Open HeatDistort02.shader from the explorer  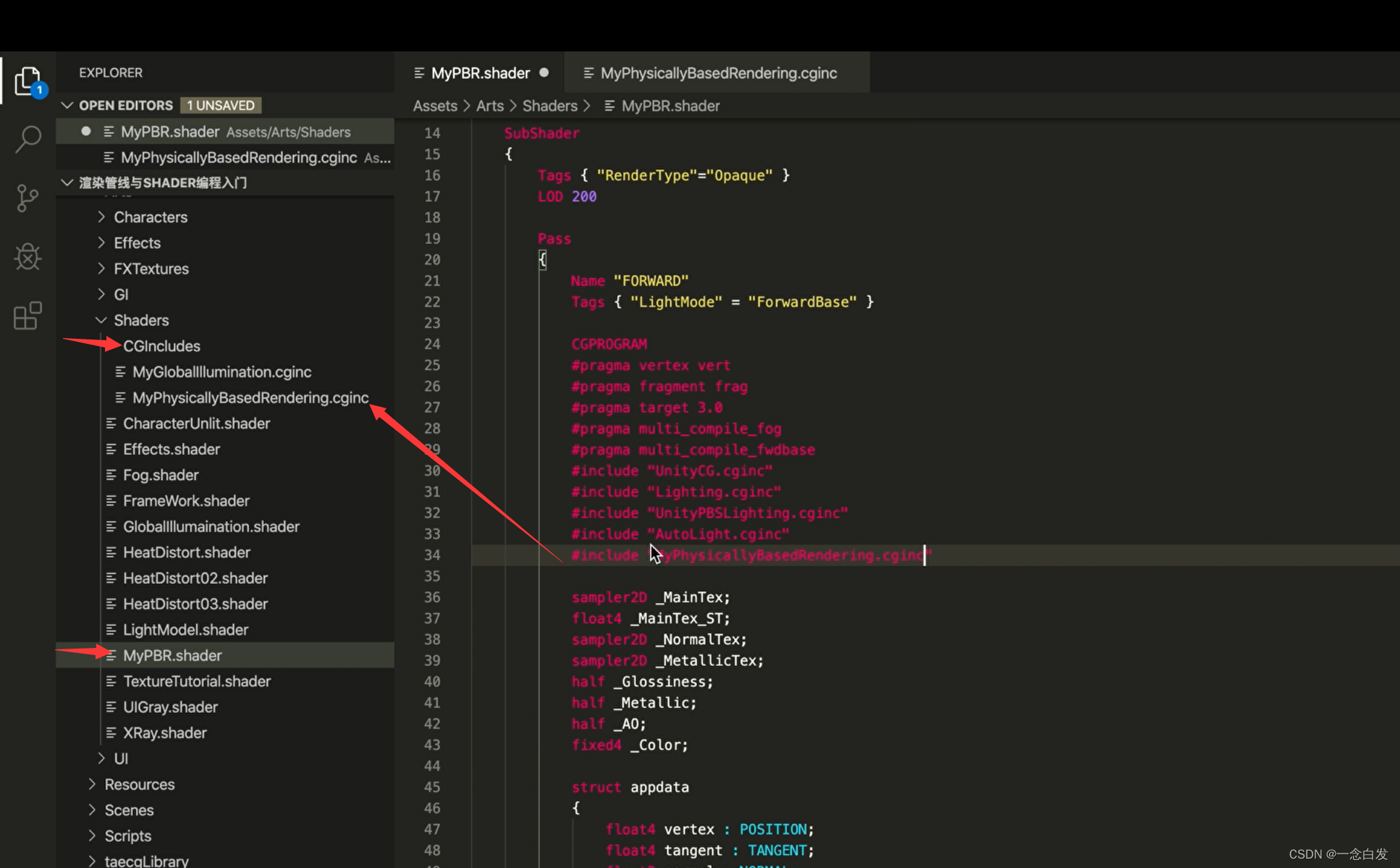(195, 578)
